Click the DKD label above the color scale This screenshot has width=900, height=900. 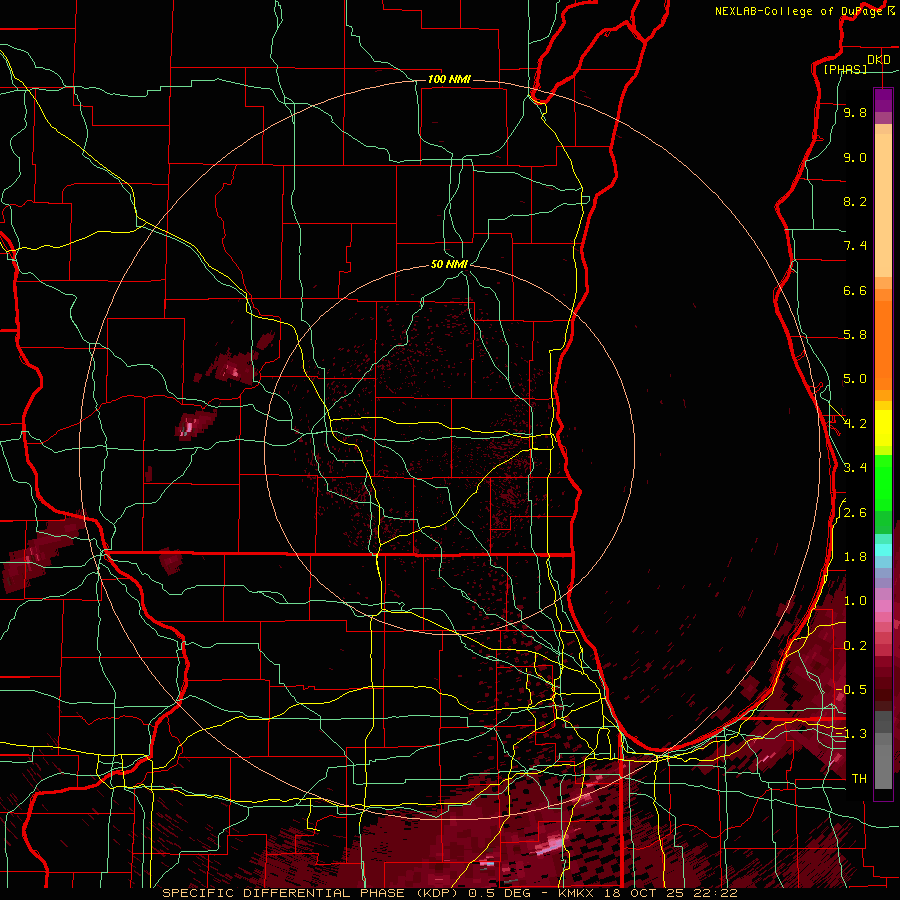[x=879, y=60]
